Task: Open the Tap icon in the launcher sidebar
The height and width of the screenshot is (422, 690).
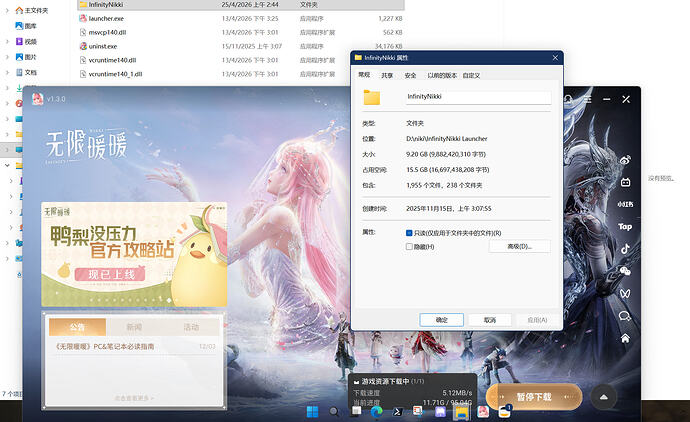Action: 625,227
